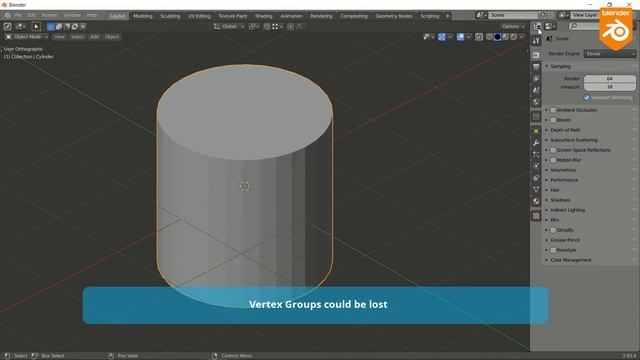Open the View Layer properties tab icon

[x=536, y=78]
